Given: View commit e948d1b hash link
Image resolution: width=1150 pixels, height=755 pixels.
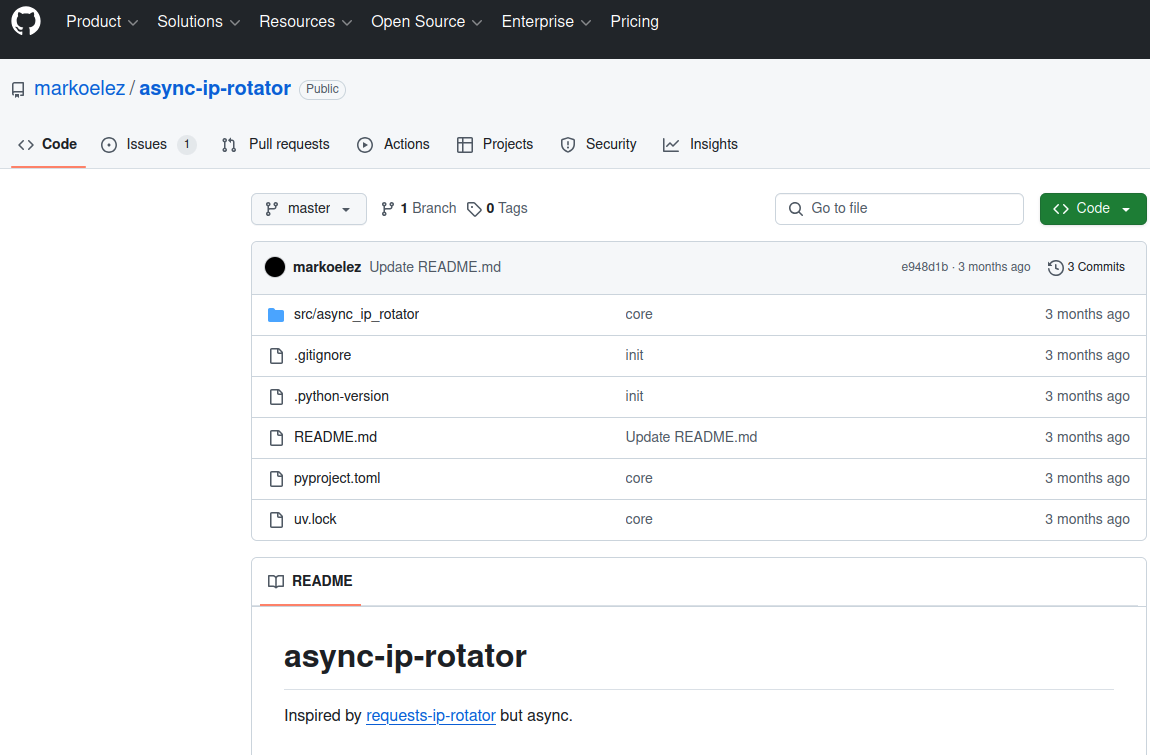Looking at the screenshot, I should (924, 267).
